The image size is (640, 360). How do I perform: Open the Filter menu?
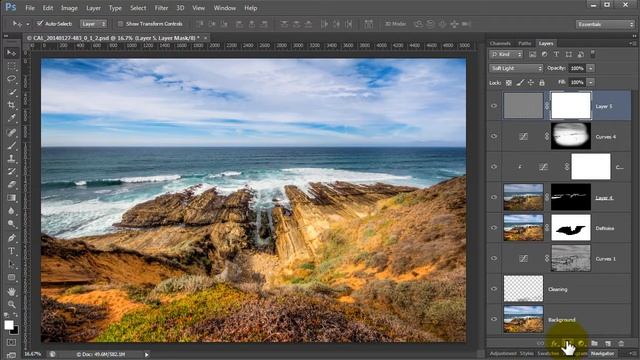[161, 8]
